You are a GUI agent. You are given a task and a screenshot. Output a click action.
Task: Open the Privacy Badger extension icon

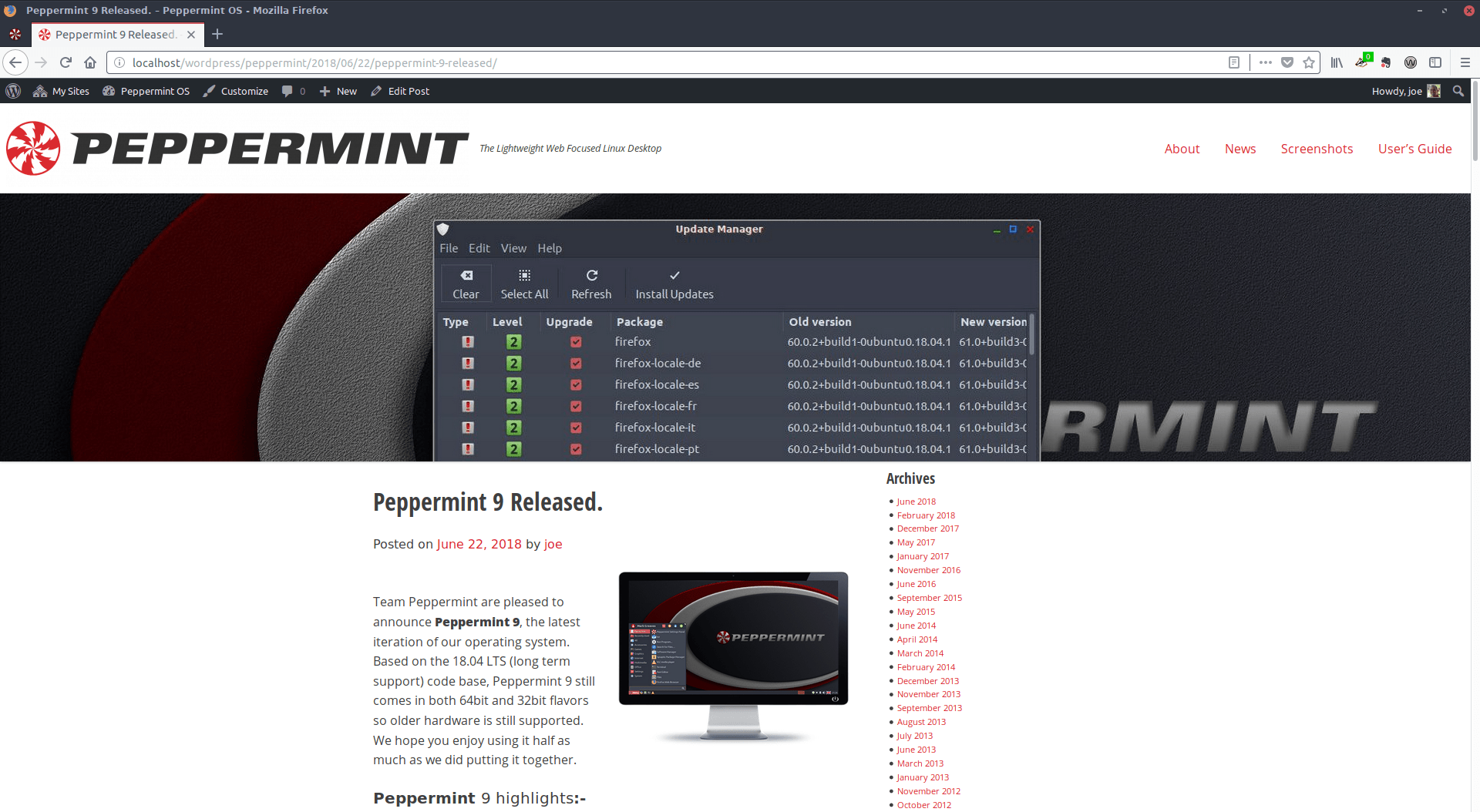pos(1362,62)
